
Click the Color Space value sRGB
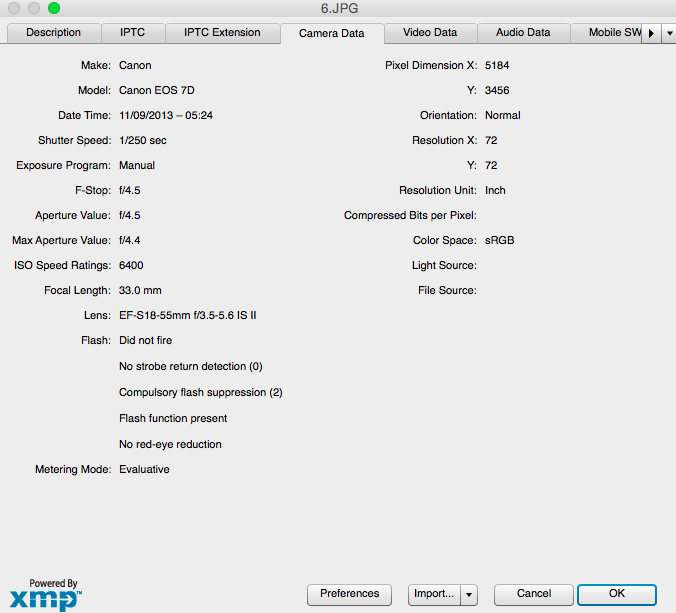coord(500,241)
